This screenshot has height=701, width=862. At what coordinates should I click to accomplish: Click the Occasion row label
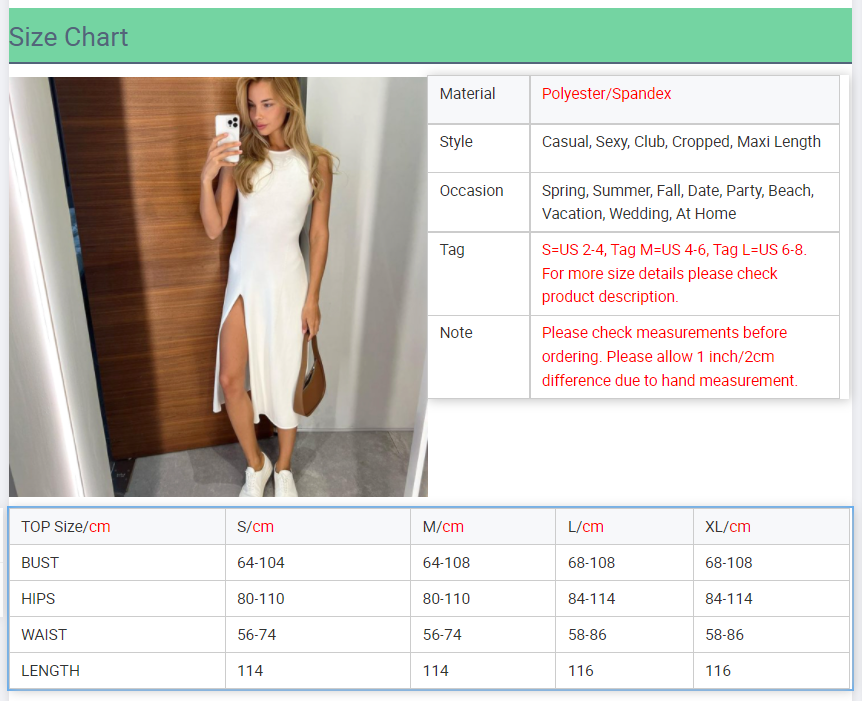(471, 191)
